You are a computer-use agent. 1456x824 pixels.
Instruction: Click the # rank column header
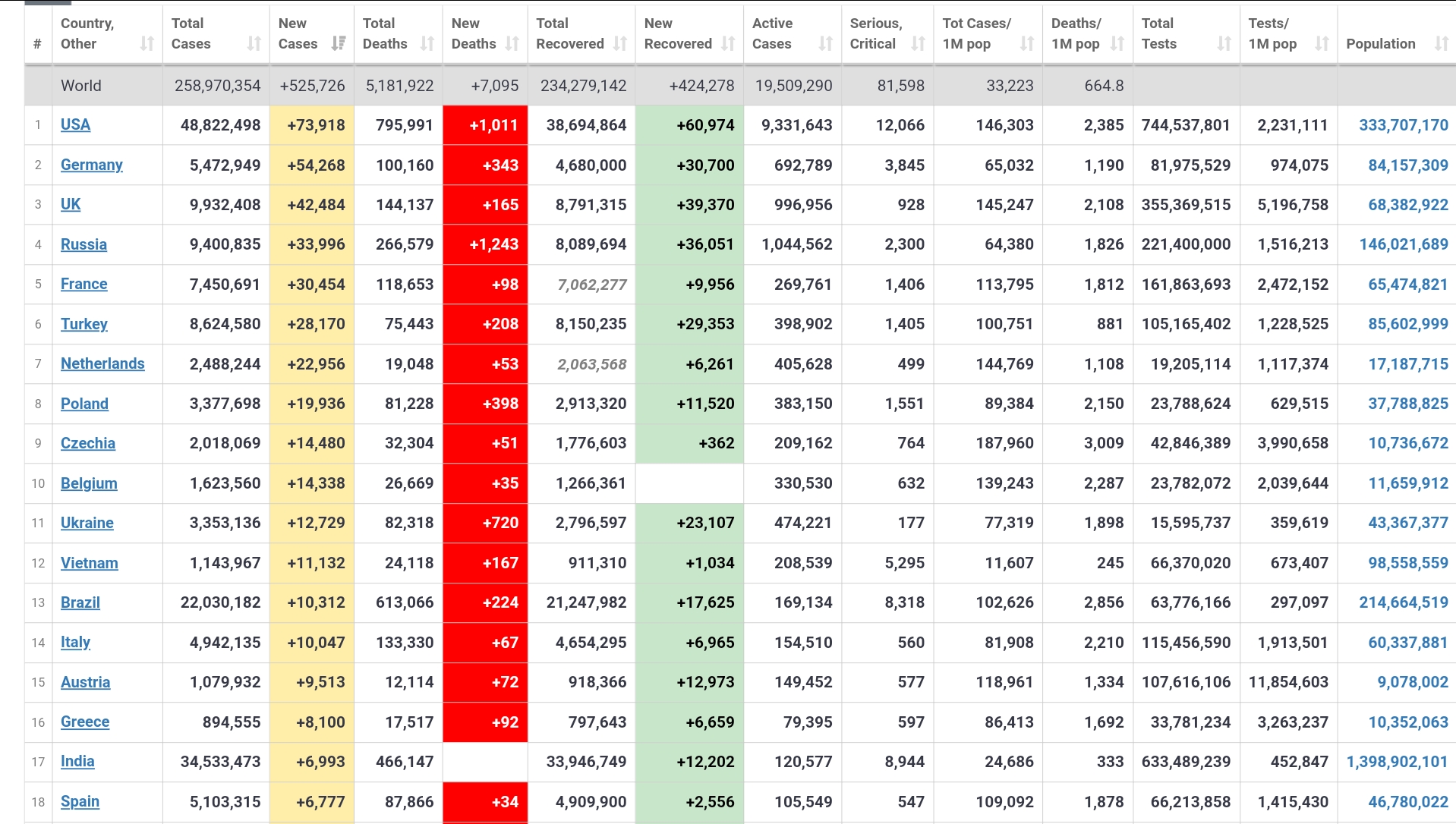click(37, 44)
